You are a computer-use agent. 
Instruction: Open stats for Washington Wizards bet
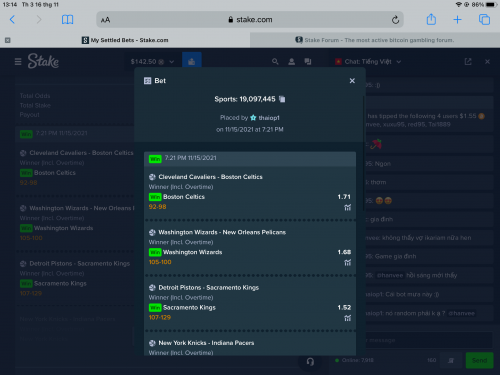tap(347, 263)
